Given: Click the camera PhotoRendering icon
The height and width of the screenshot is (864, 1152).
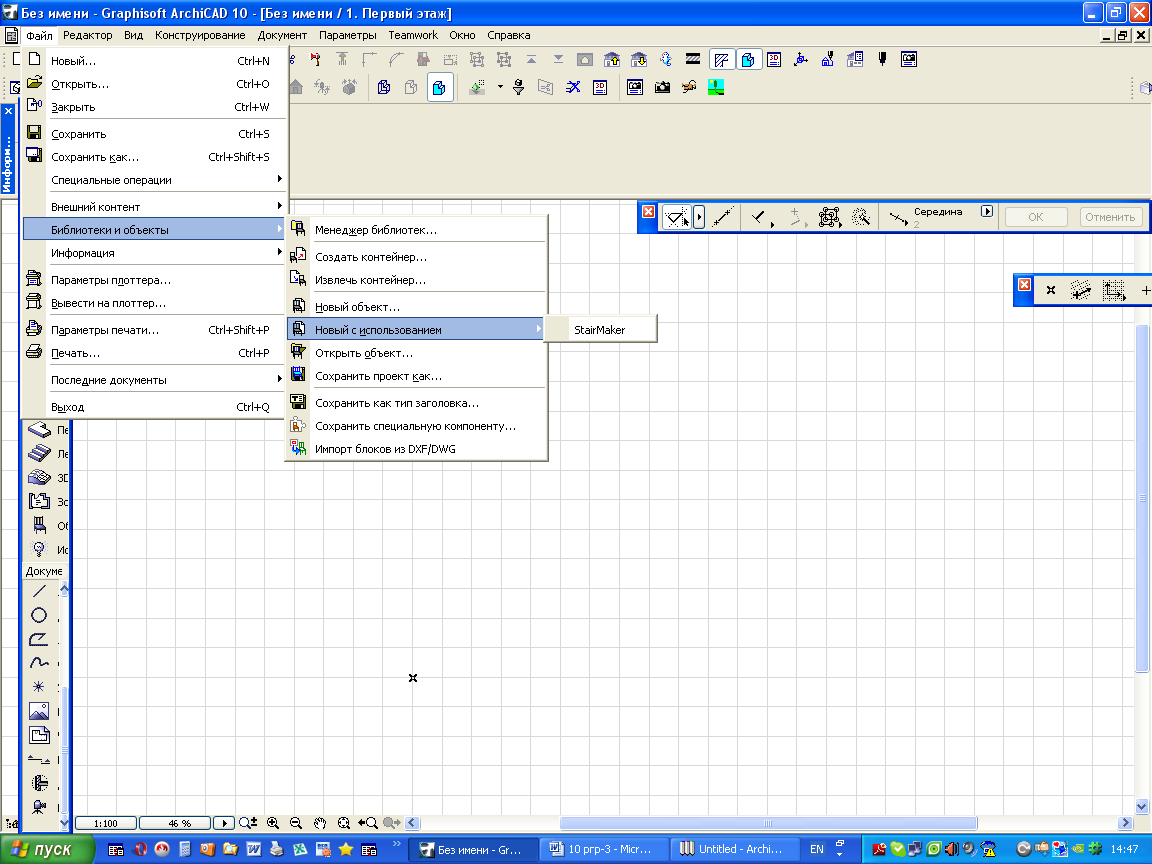Looking at the screenshot, I should click(x=662, y=87).
